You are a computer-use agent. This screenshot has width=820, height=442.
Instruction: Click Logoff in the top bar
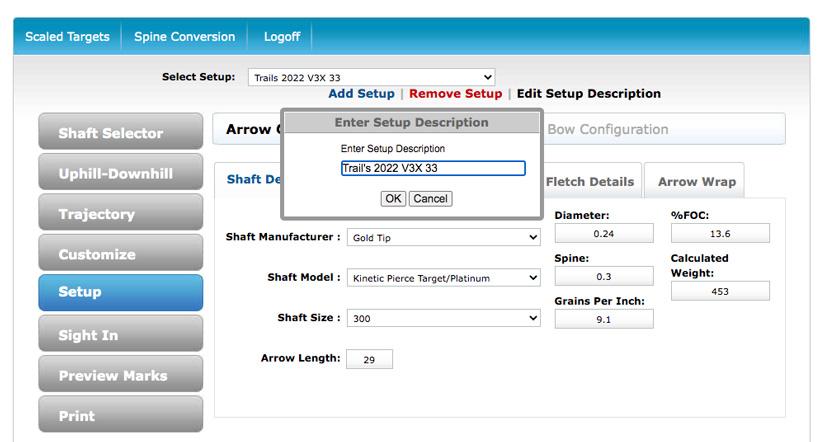281,37
